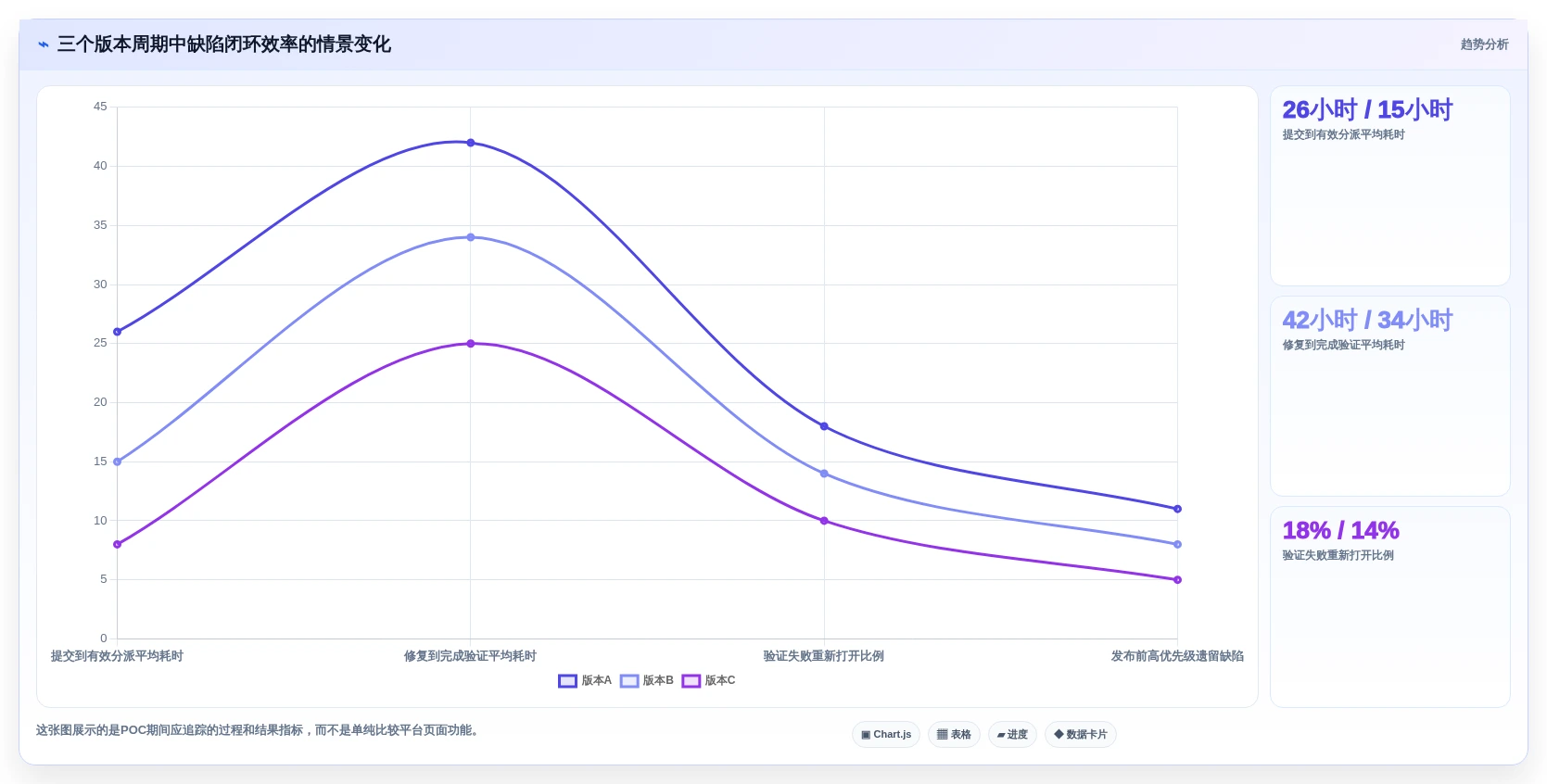Image resolution: width=1547 pixels, height=784 pixels.
Task: Click 版本C peak data point at 25
Action: coord(471,344)
